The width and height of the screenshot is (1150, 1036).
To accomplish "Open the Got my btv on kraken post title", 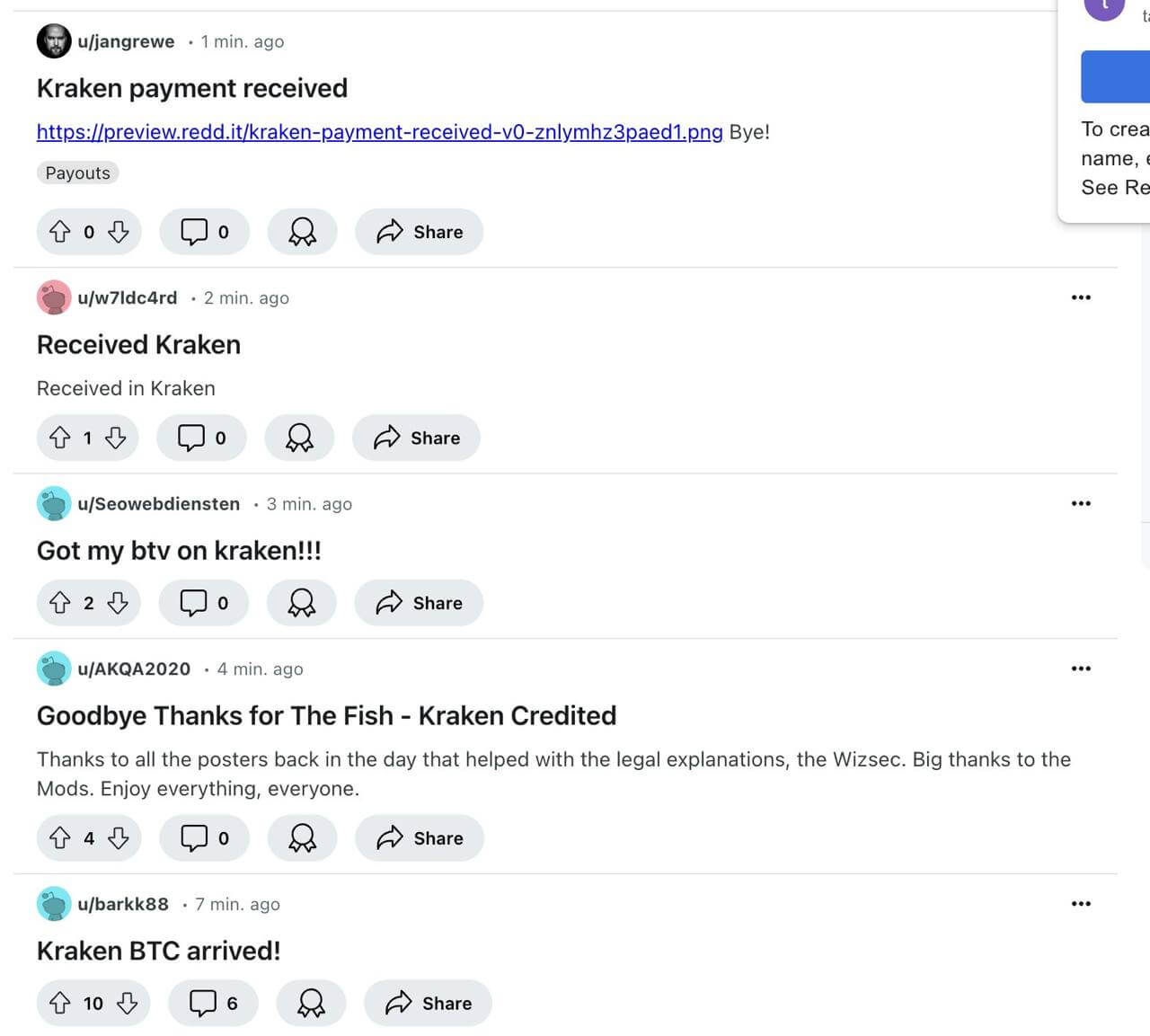I will (x=179, y=551).
